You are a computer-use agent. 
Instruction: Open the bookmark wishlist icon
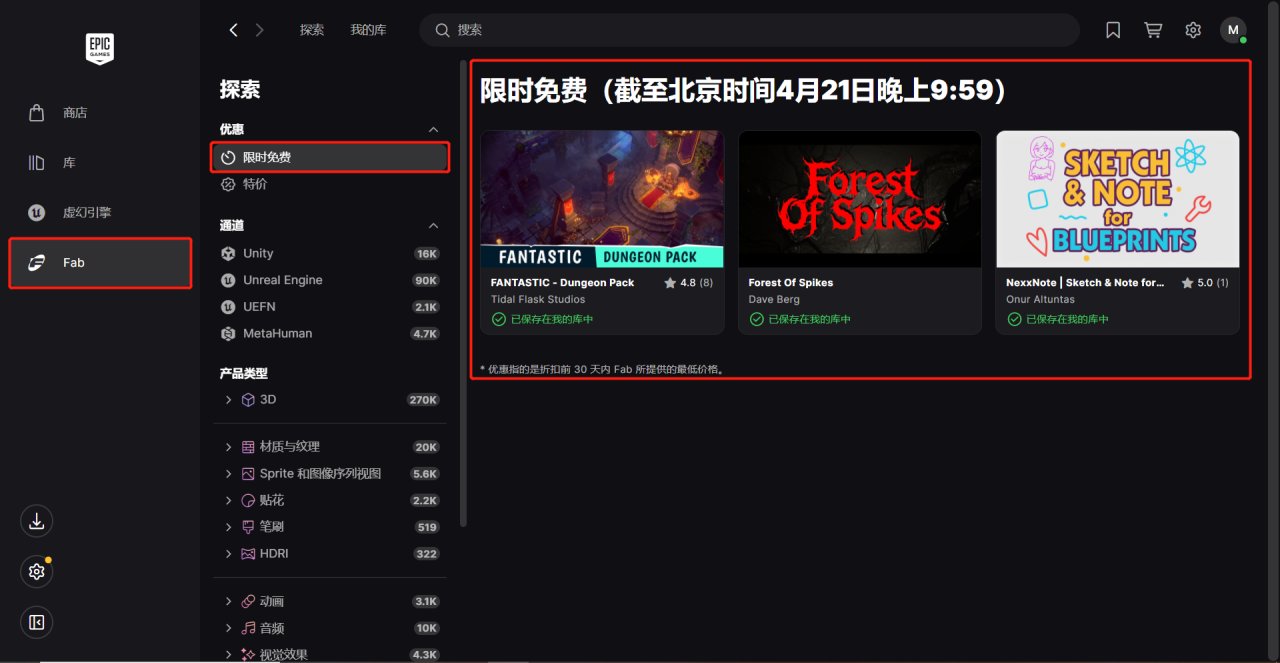coord(1113,30)
